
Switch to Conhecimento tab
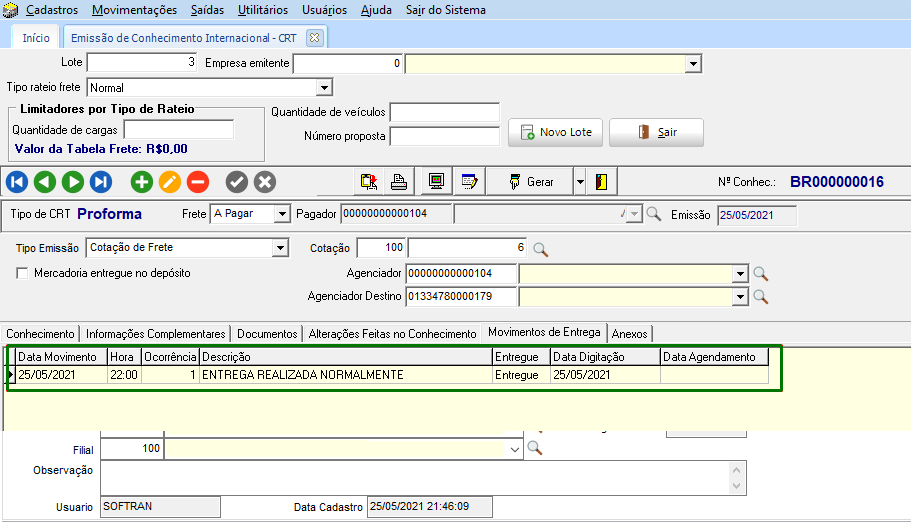40,334
